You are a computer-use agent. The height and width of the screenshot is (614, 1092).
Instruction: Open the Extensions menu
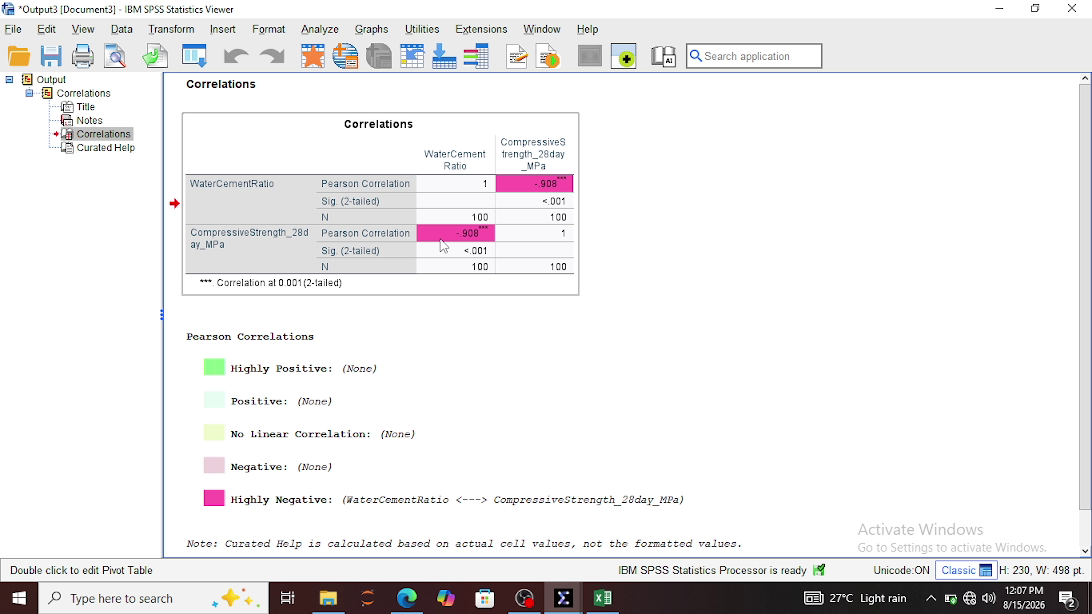[481, 29]
